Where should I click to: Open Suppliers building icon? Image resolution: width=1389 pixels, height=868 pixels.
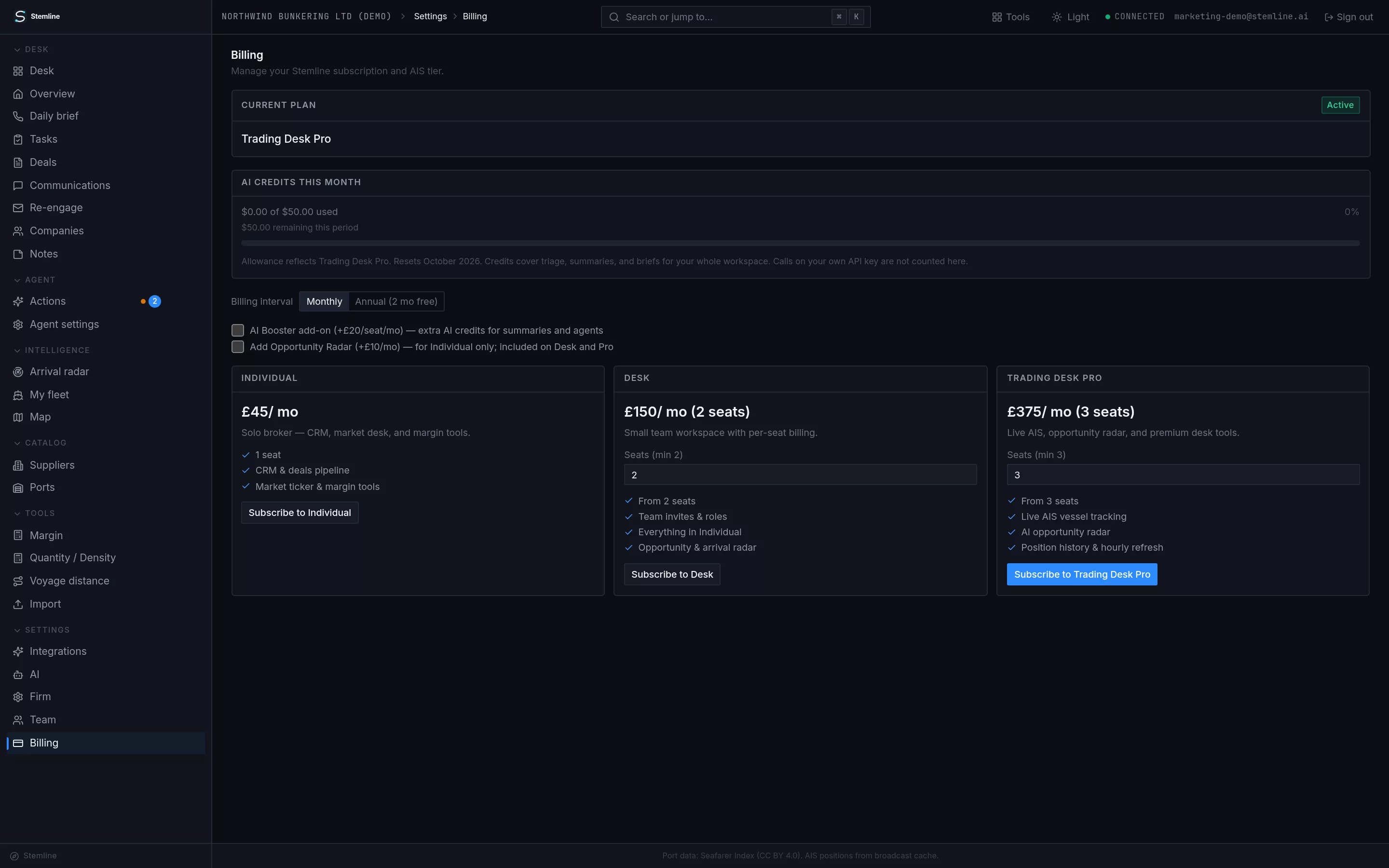click(18, 465)
